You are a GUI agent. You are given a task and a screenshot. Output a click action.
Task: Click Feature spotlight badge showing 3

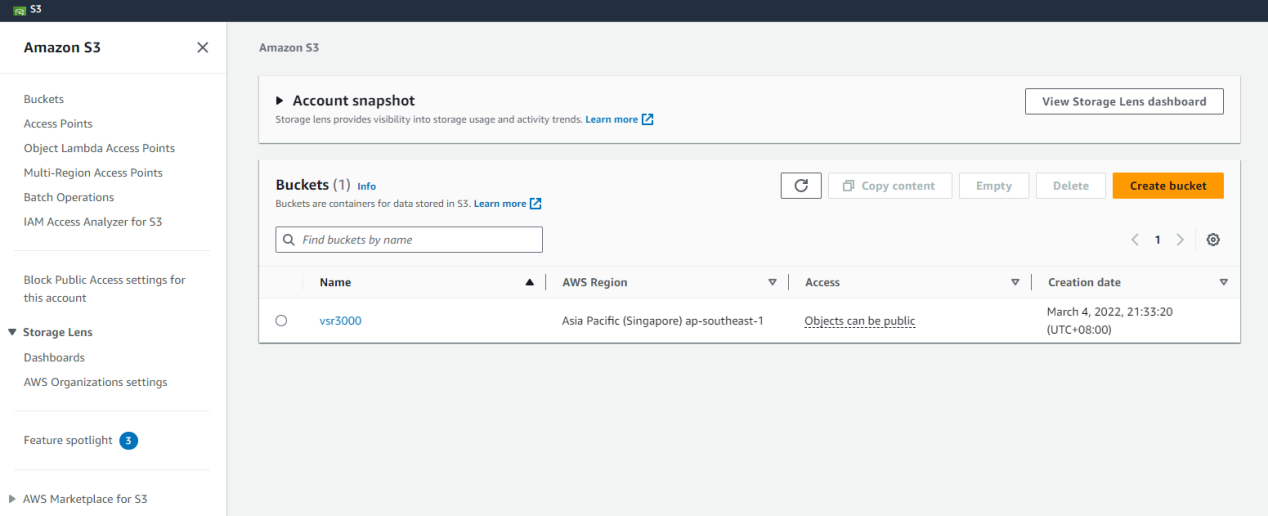coord(128,441)
